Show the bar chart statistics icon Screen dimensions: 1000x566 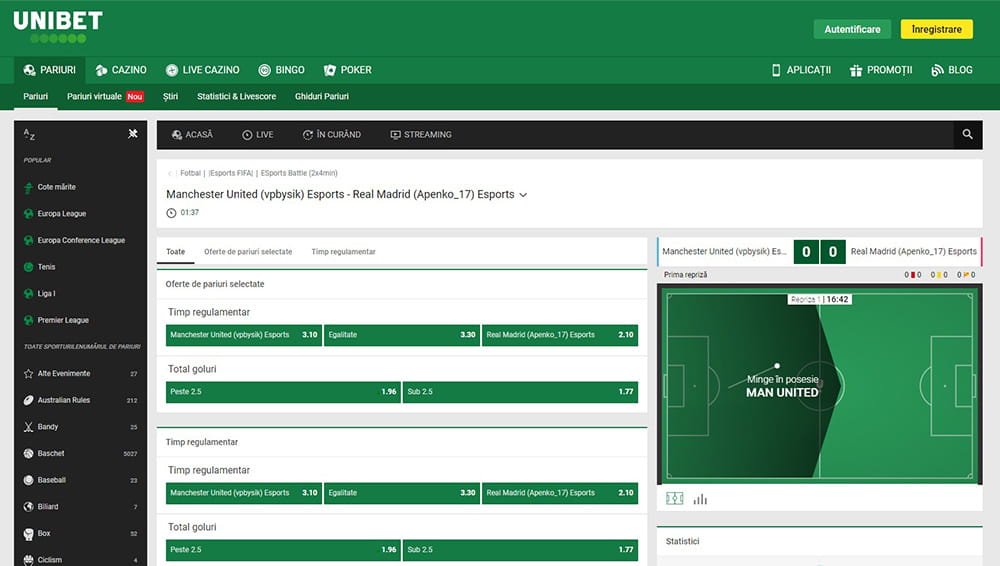(700, 498)
